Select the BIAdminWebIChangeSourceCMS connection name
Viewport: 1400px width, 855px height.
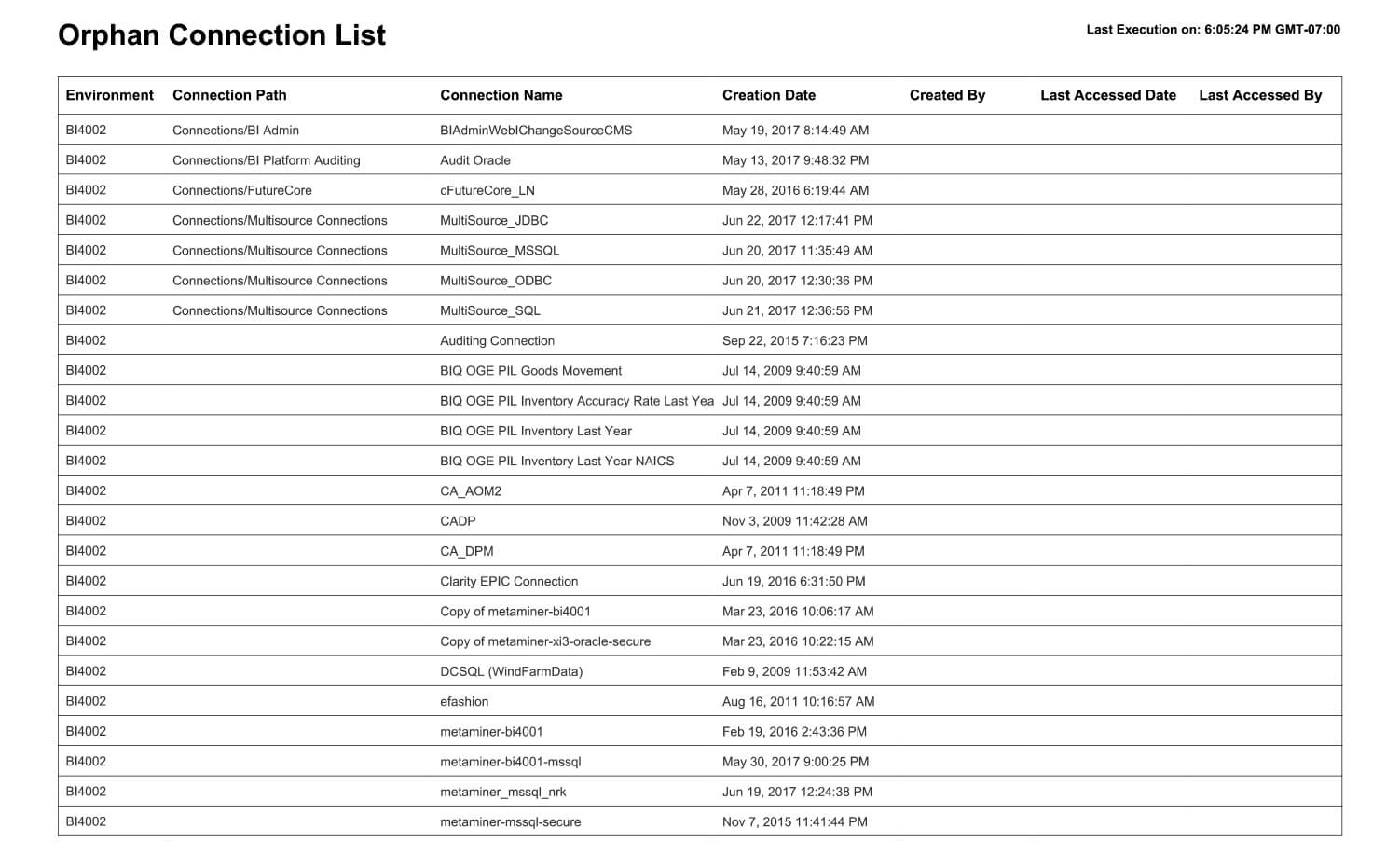(x=536, y=131)
